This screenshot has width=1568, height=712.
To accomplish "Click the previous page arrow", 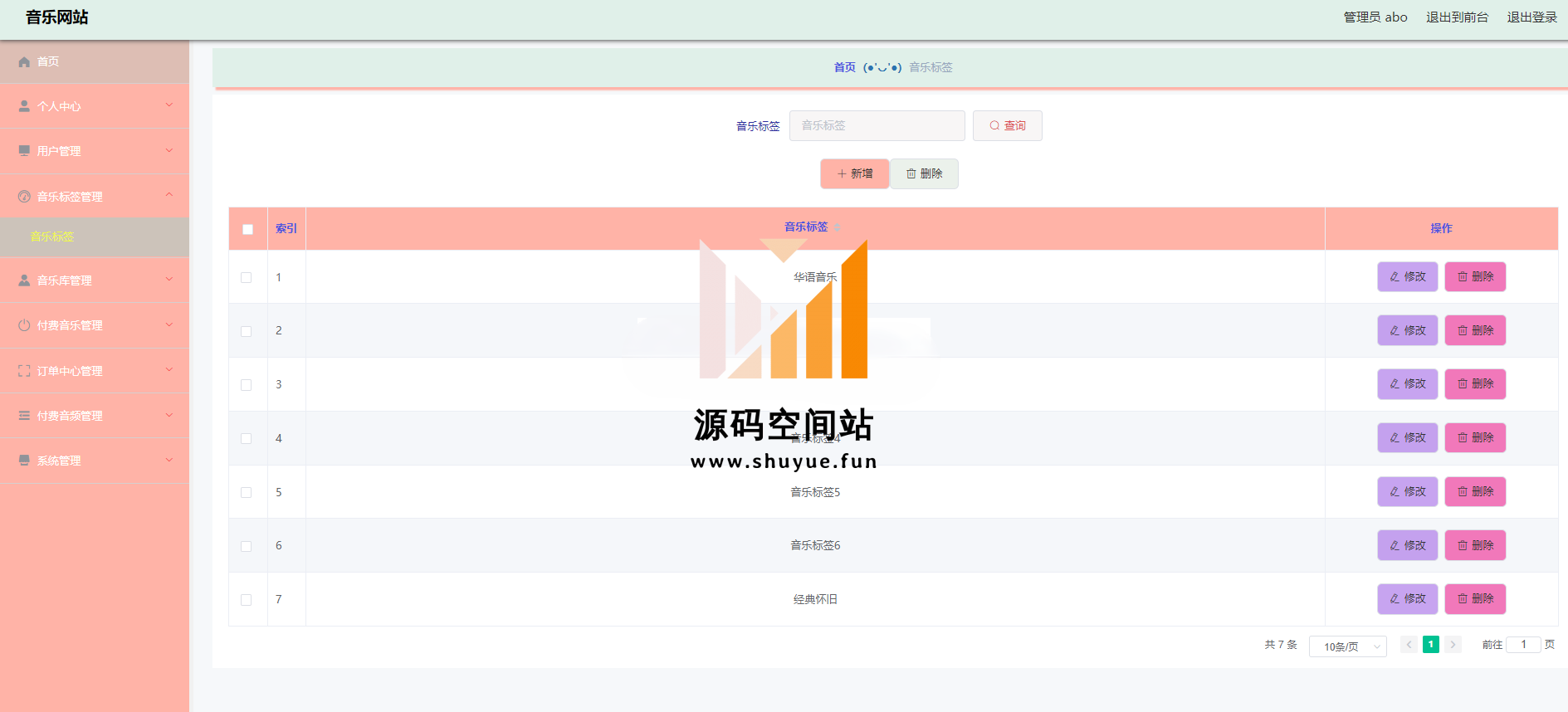I will pos(1409,645).
